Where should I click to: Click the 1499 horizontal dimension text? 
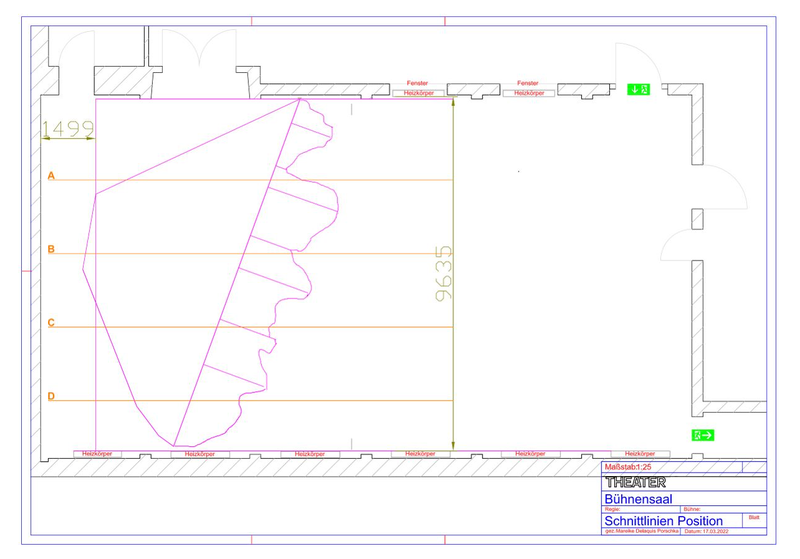click(68, 128)
